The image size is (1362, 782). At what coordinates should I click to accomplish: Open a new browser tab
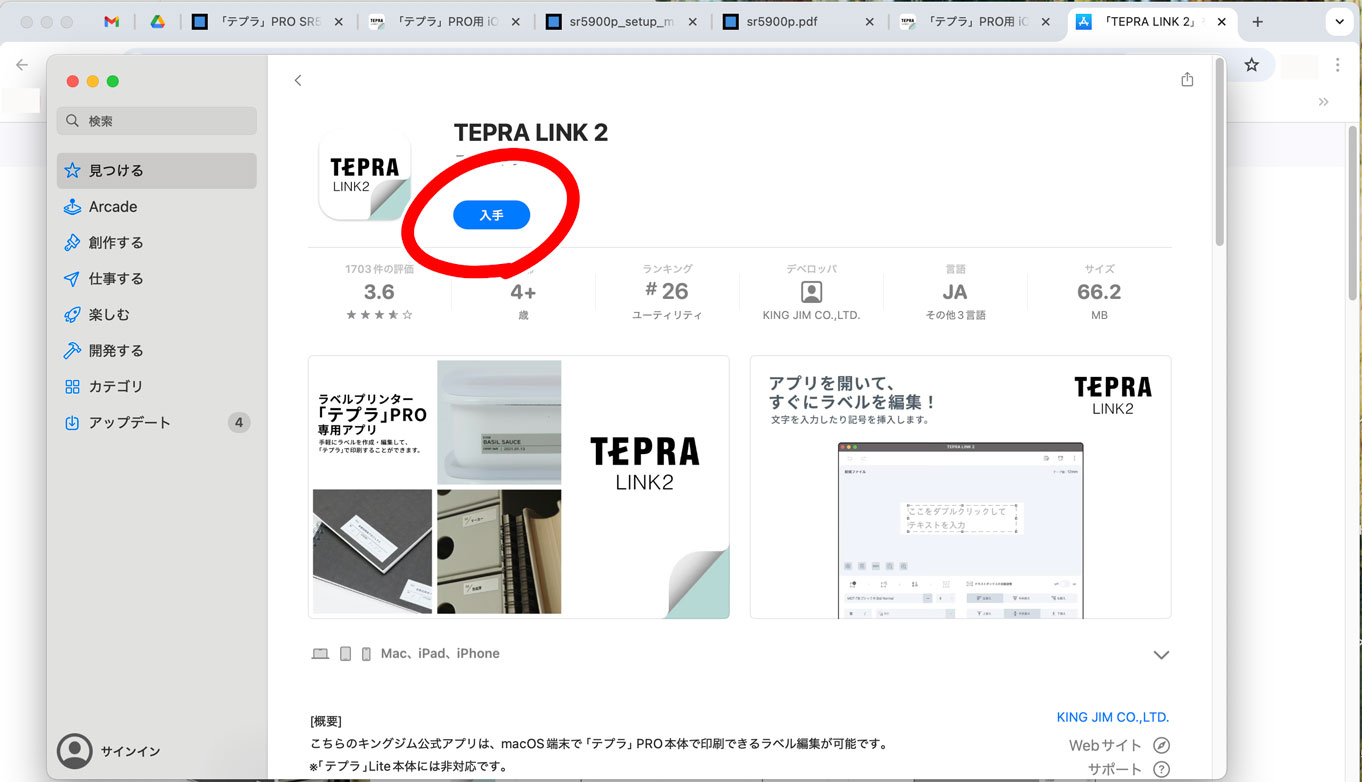coord(1258,22)
